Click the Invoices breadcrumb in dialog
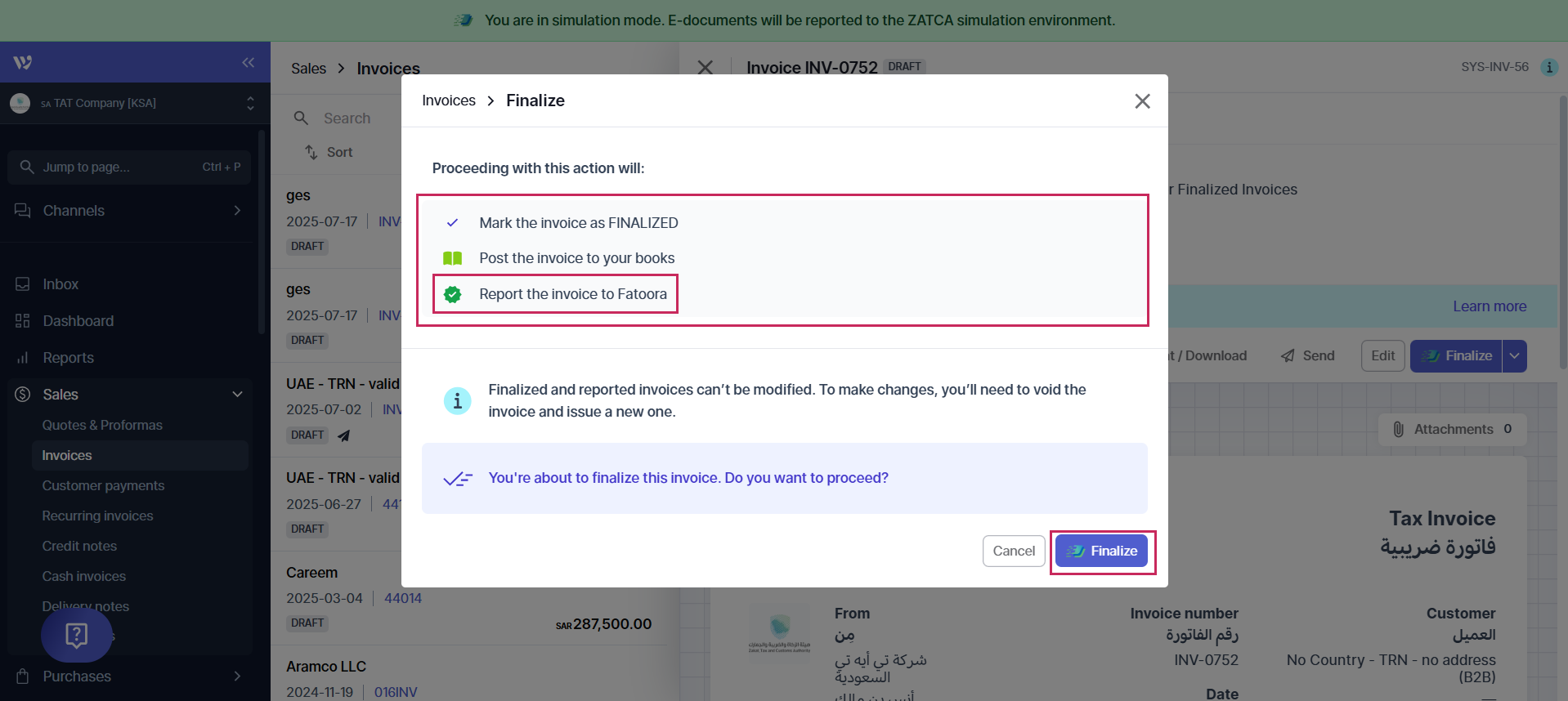1568x701 pixels. [449, 100]
